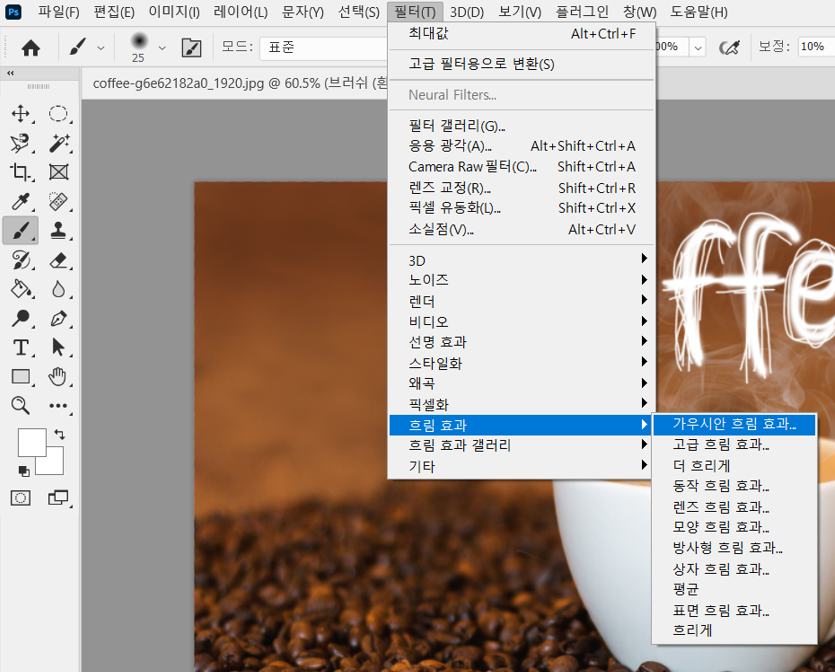Open the brush preset picker arrow
Image resolution: width=835 pixels, height=672 pixels.
pyautogui.click(x=162, y=48)
